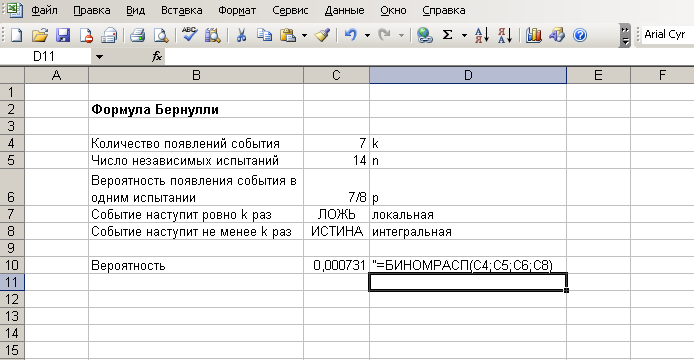Select cell Количество появлений события
This screenshot has height=360, width=694.
pyautogui.click(x=196, y=143)
